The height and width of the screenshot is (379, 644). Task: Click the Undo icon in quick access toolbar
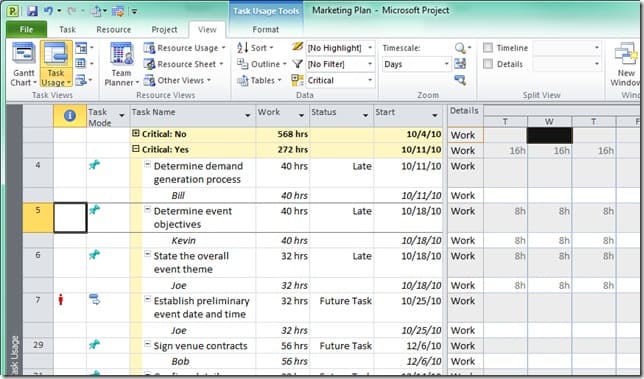(x=49, y=10)
